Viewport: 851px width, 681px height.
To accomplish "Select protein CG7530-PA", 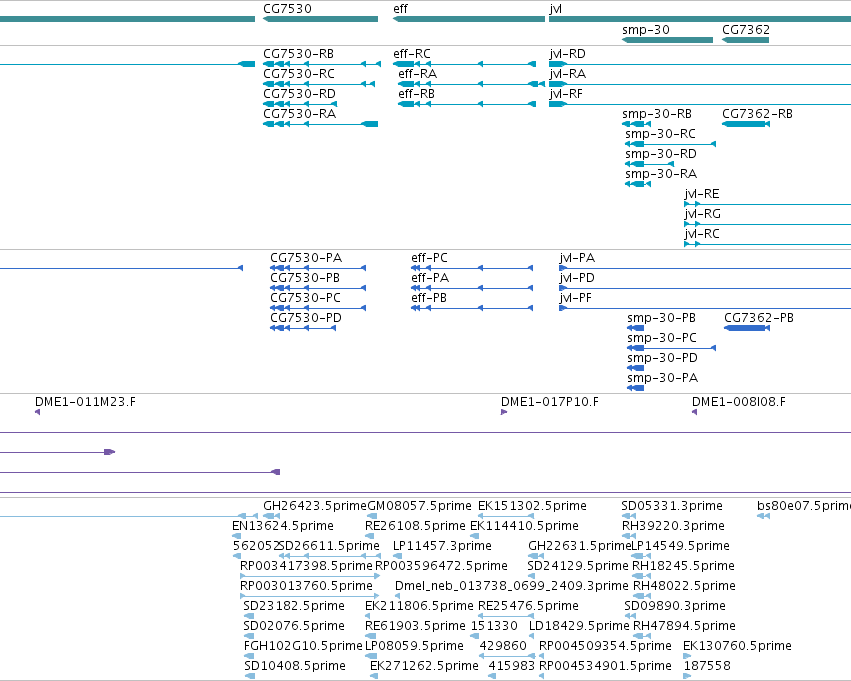I will tap(318, 268).
